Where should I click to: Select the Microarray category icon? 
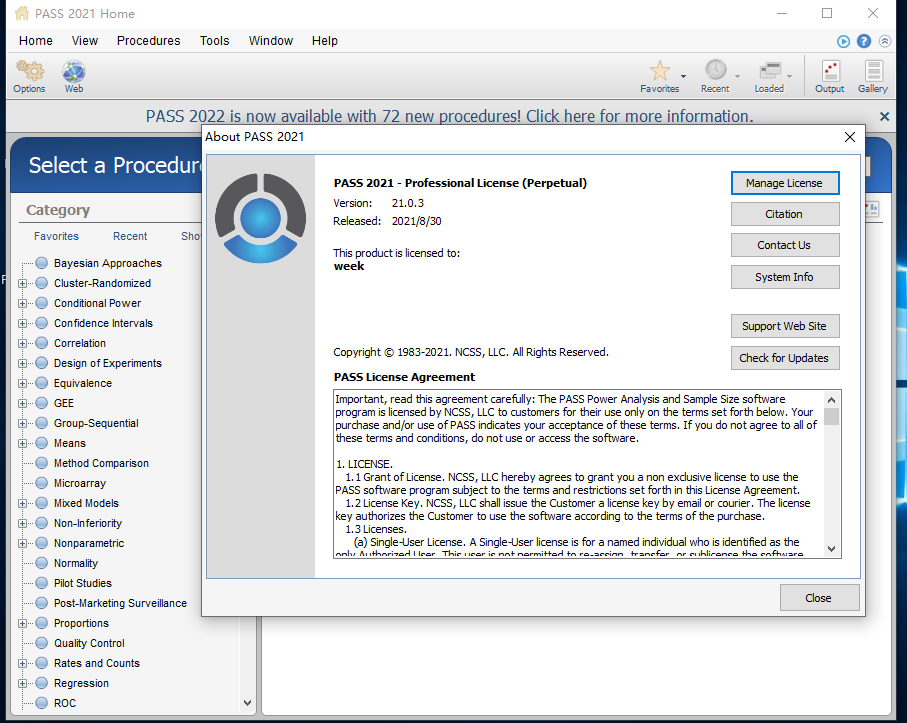42,483
